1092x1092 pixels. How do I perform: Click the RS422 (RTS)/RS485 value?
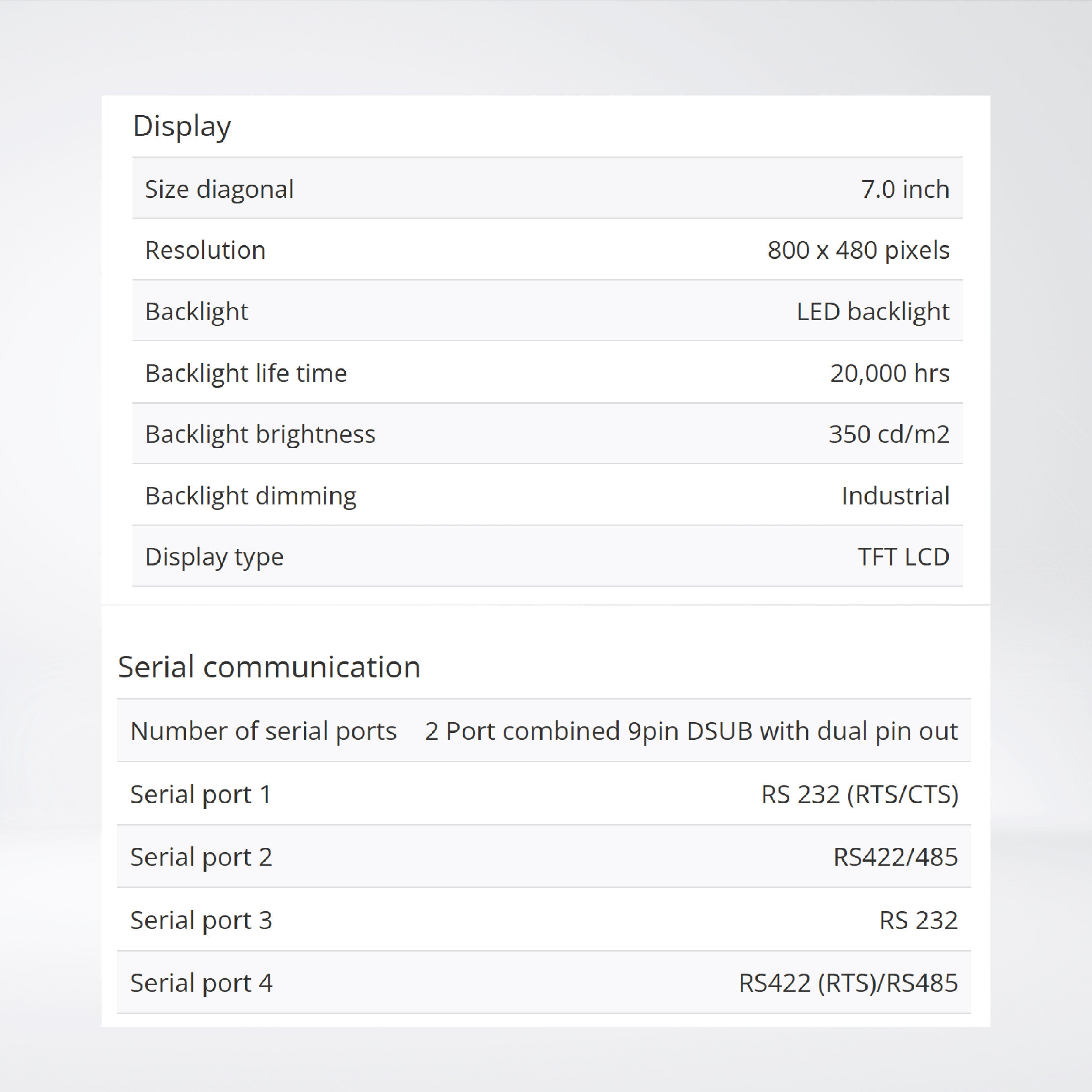(x=847, y=982)
